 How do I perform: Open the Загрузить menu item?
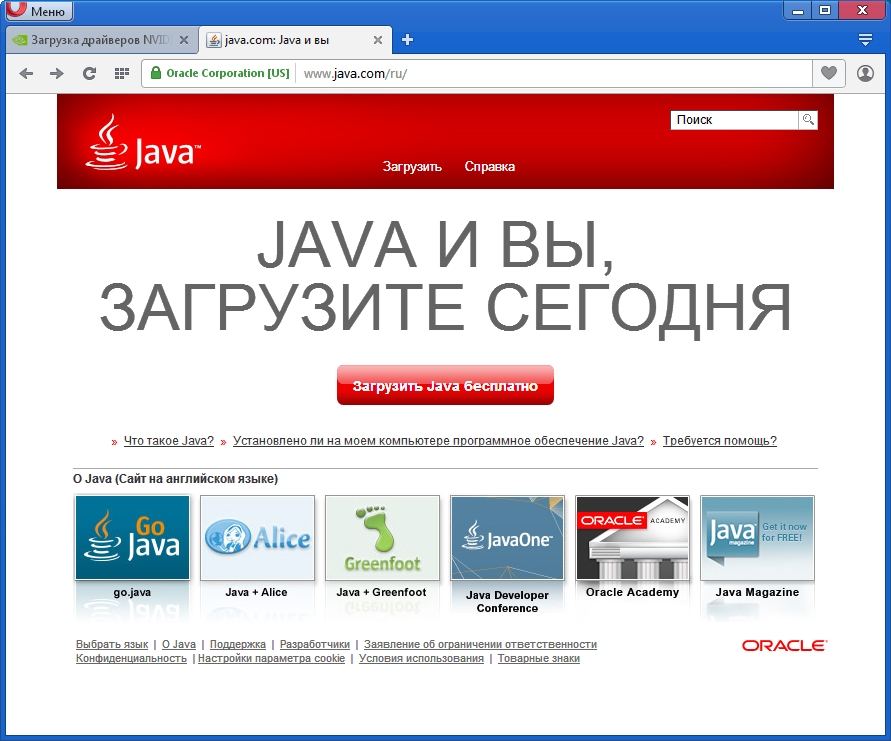click(x=412, y=166)
